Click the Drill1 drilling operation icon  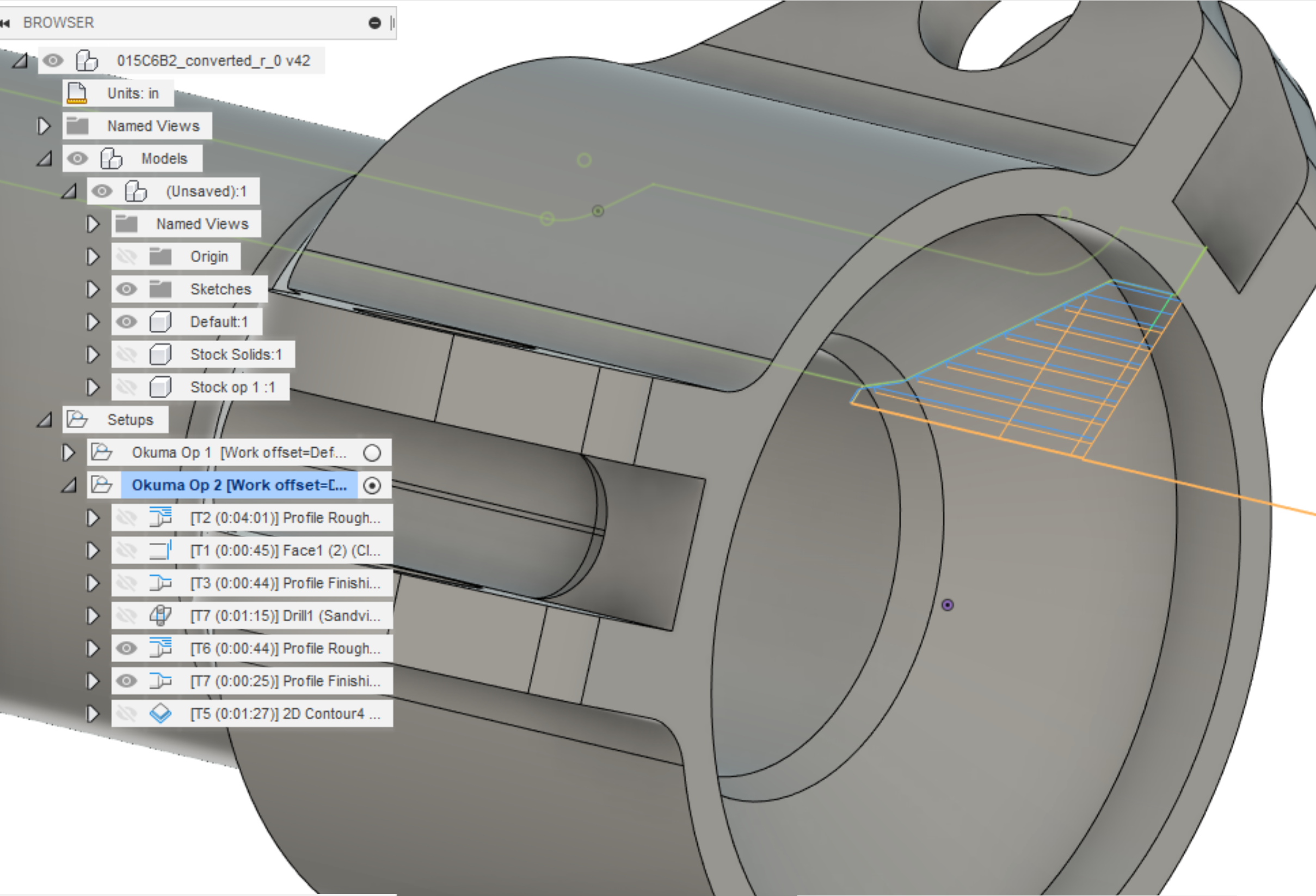(162, 615)
